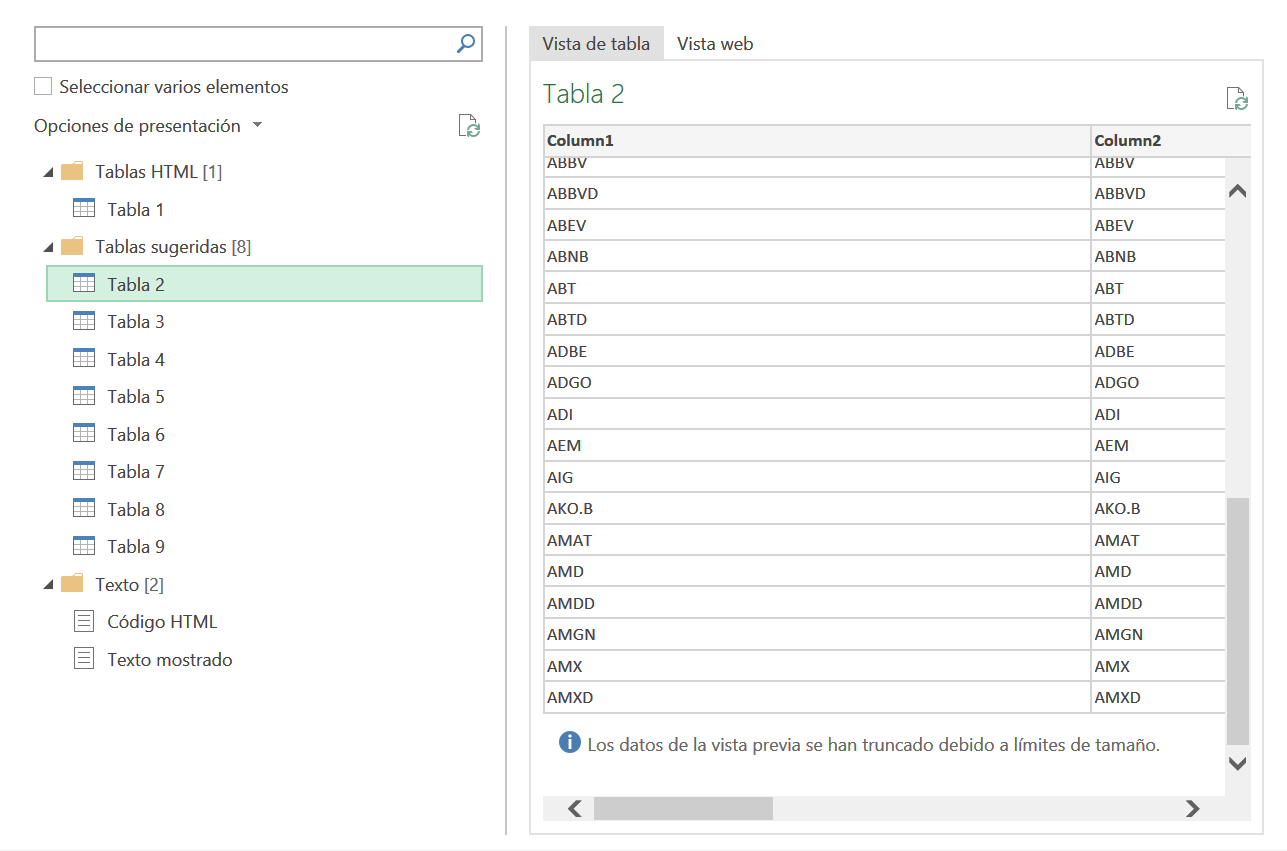
Task: Click AKO.B cell in Column1
Action: pyautogui.click(x=817, y=508)
